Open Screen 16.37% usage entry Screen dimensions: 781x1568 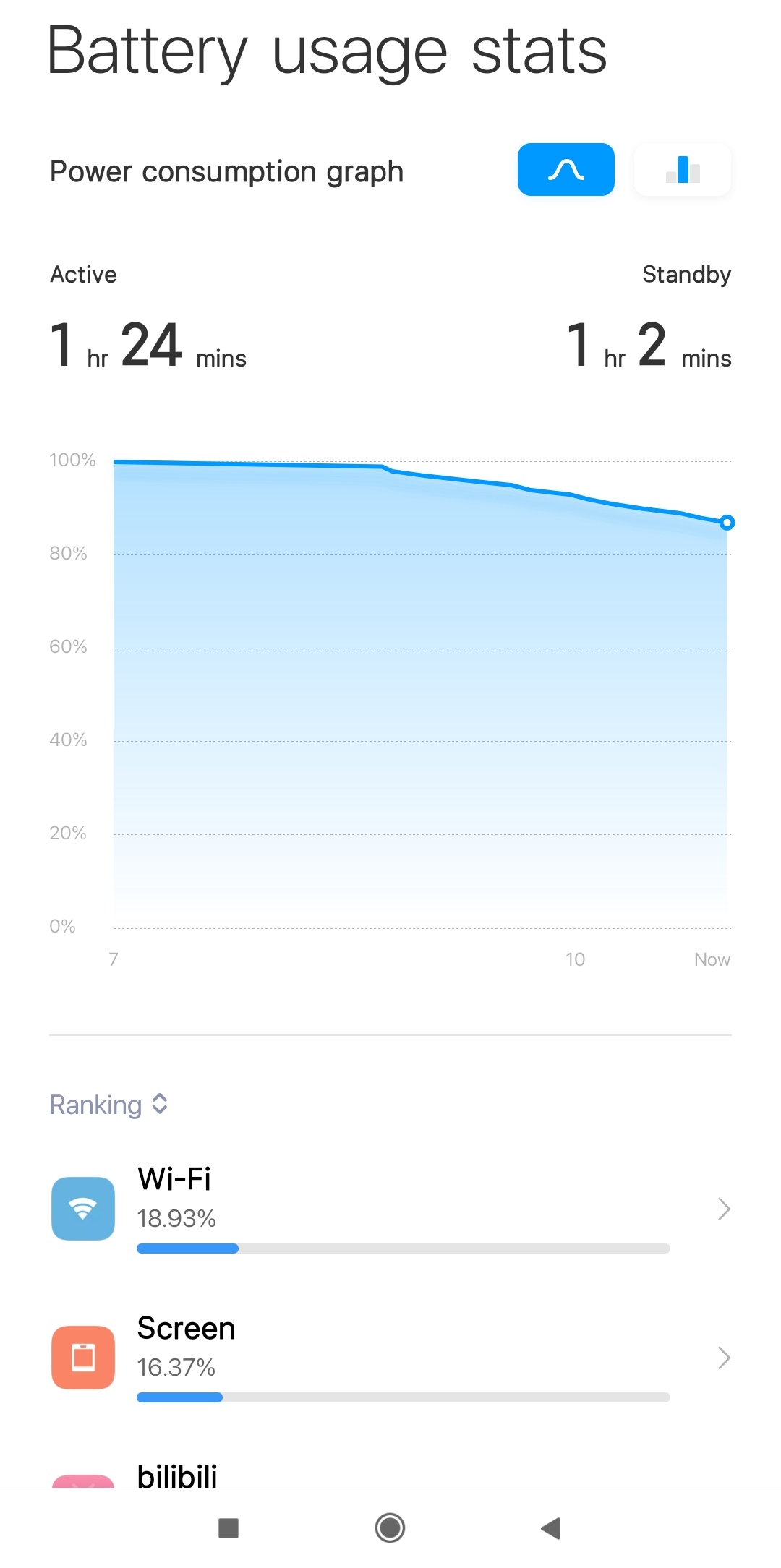390,1358
